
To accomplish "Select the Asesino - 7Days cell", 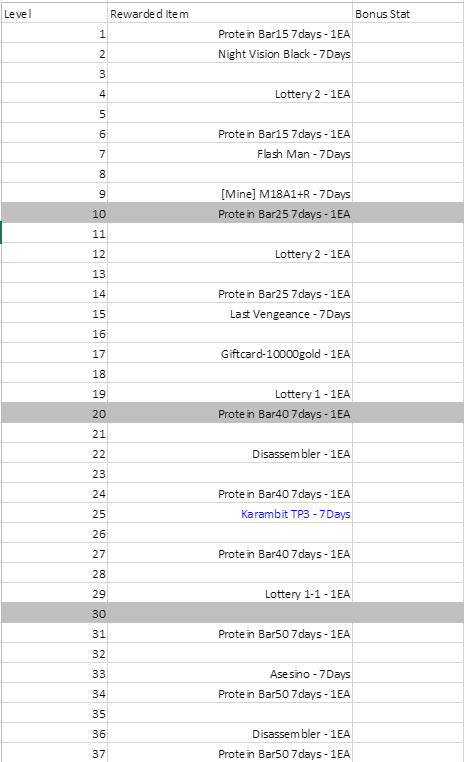I will coord(230,674).
